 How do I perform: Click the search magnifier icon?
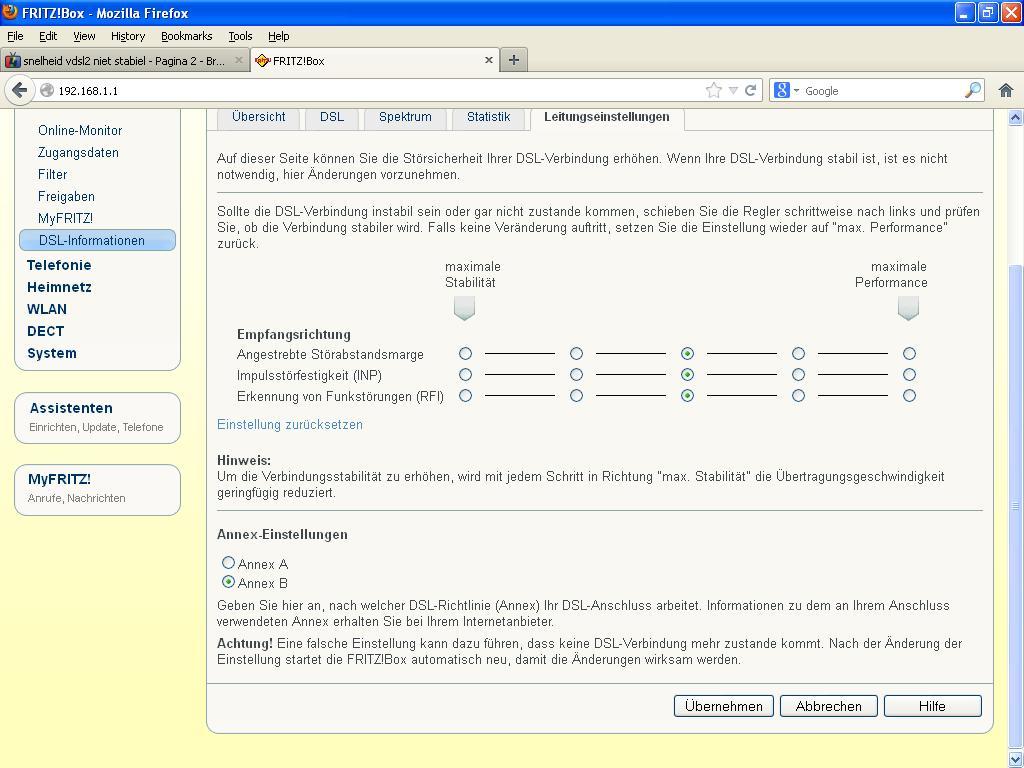[972, 90]
